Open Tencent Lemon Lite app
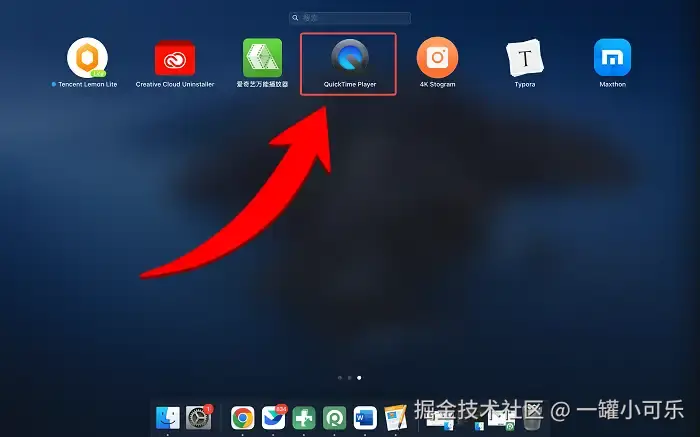The height and width of the screenshot is (437, 700). coord(87,58)
